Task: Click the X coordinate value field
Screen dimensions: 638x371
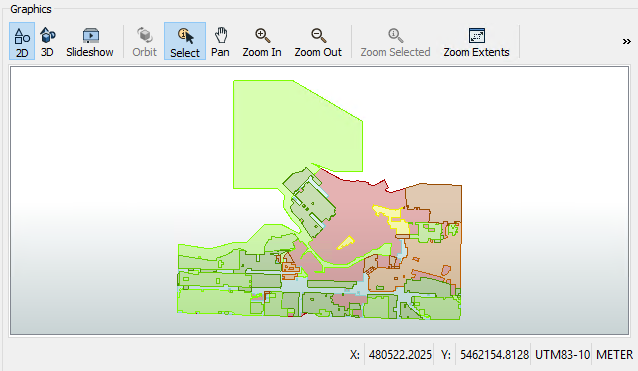Action: click(400, 355)
